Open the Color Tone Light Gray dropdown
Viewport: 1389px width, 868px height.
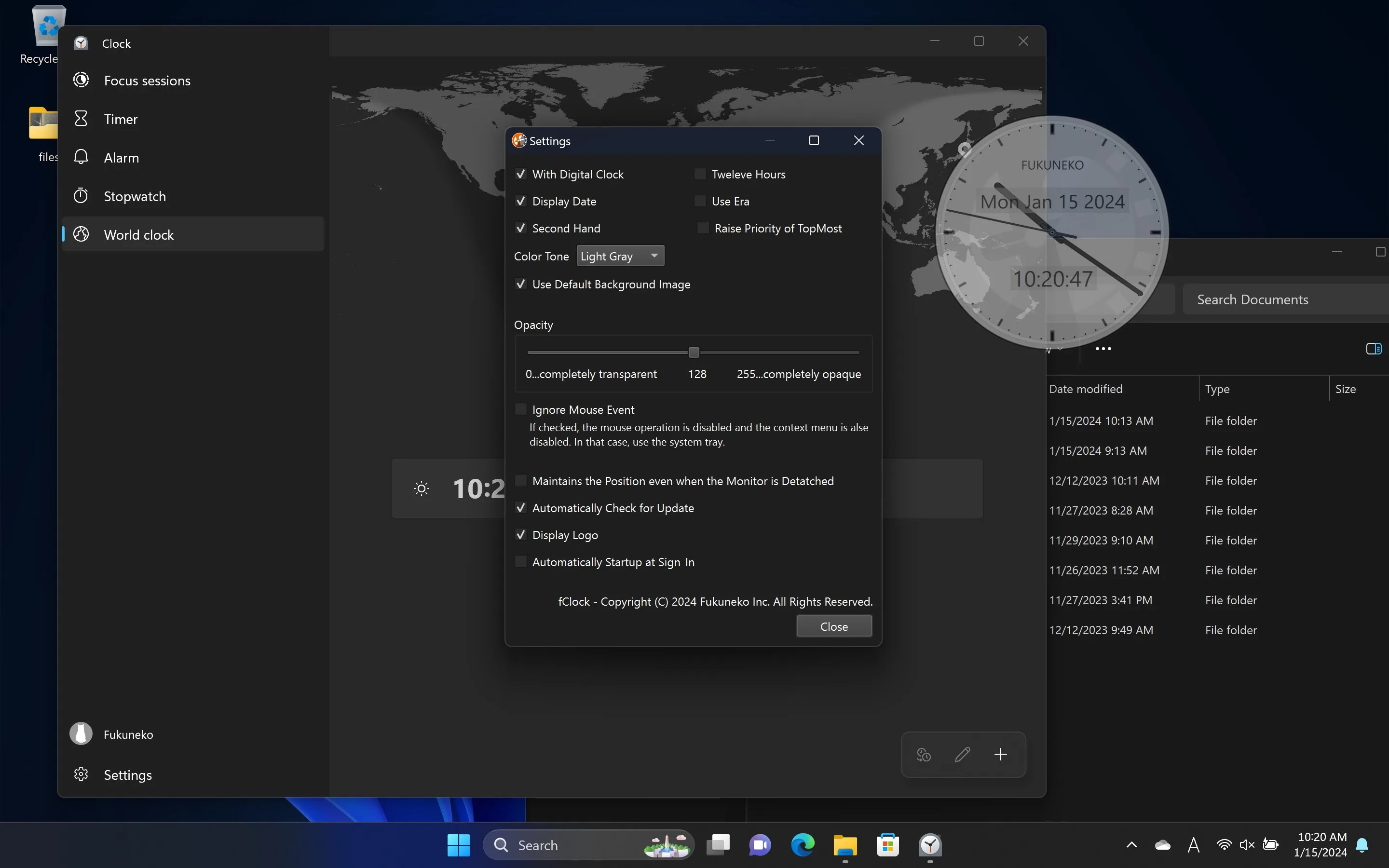pos(620,256)
